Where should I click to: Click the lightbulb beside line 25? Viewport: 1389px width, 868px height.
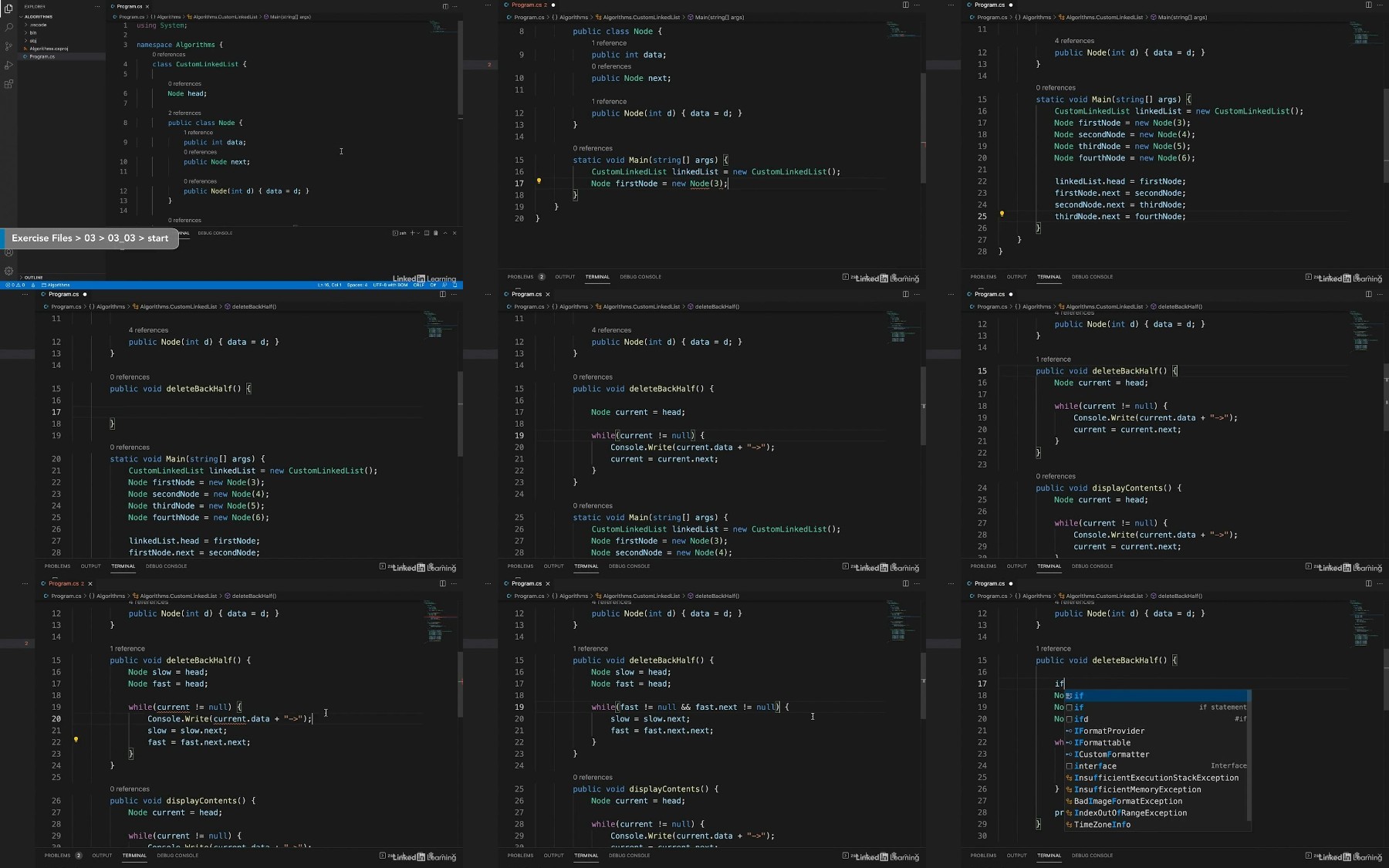point(1002,214)
